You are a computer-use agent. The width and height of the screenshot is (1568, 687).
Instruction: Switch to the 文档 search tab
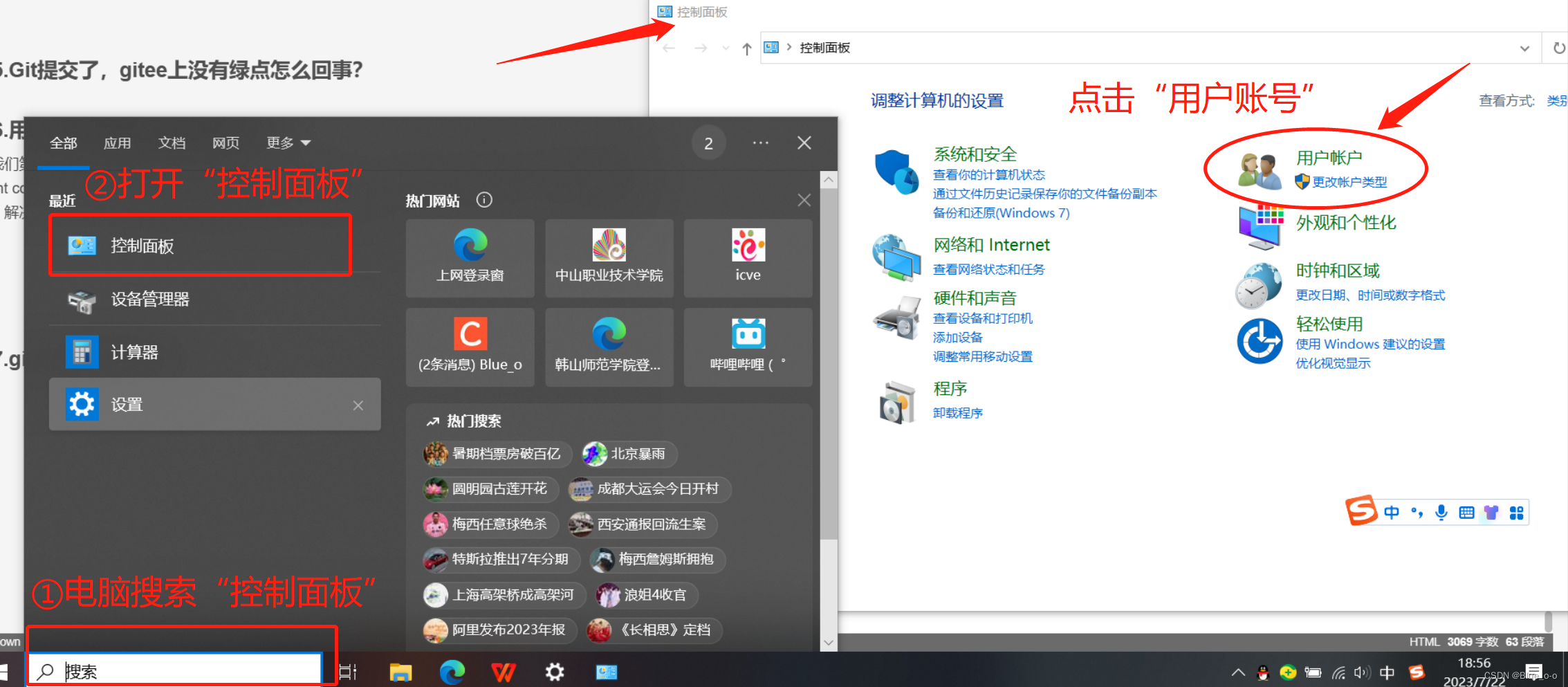172,143
